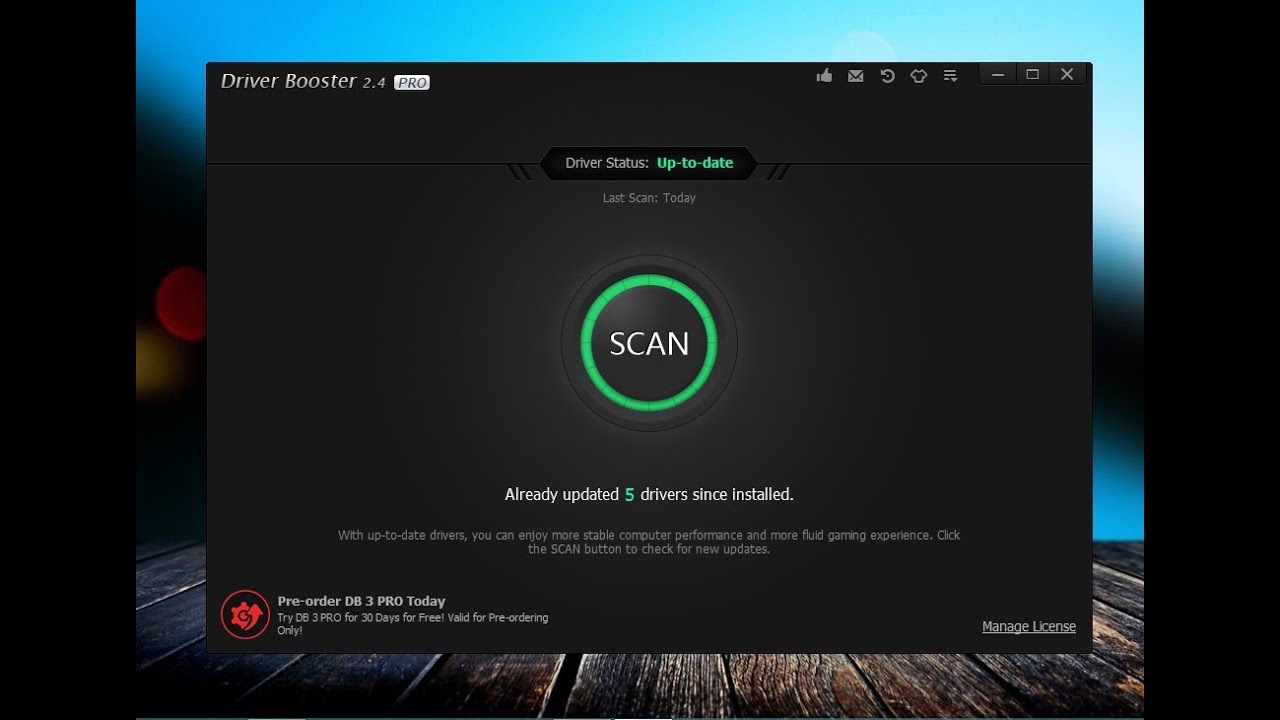Maximize the Driver Booster window
The width and height of the screenshot is (1280, 720).
coord(1032,74)
